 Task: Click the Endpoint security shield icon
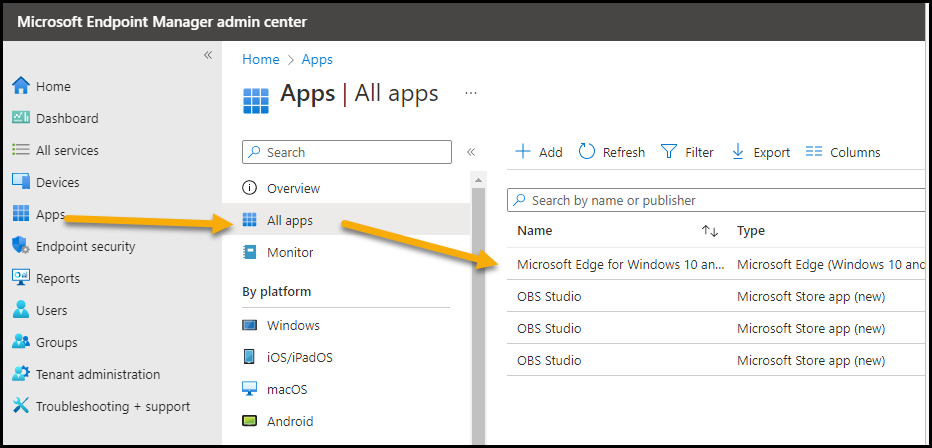21,246
